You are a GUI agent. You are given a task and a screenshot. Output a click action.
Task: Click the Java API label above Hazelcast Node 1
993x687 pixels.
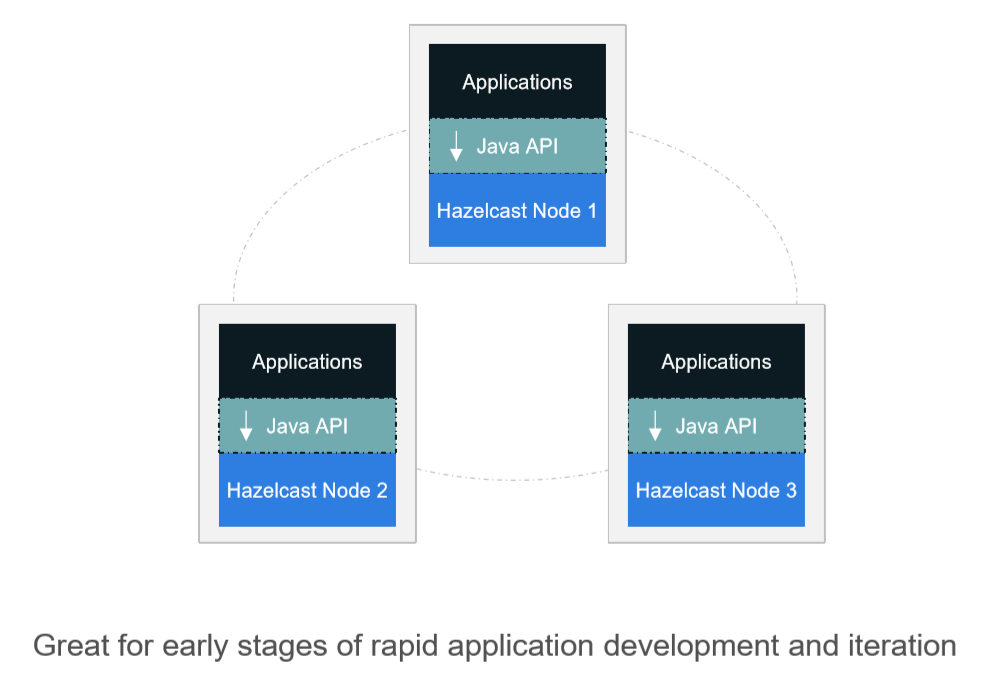tap(517, 146)
